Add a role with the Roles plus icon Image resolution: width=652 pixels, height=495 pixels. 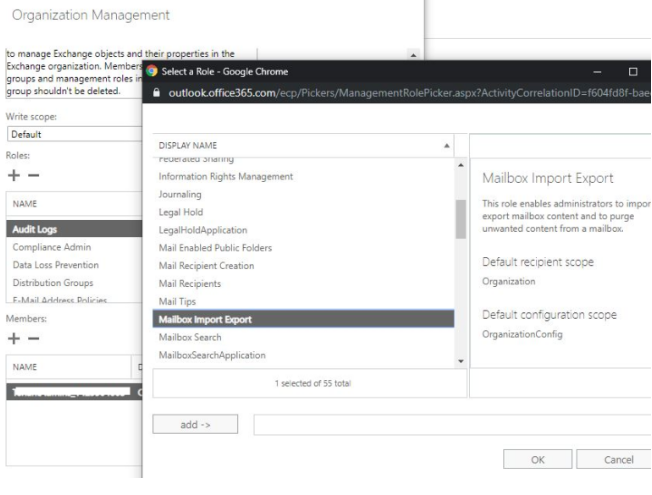pyautogui.click(x=14, y=175)
